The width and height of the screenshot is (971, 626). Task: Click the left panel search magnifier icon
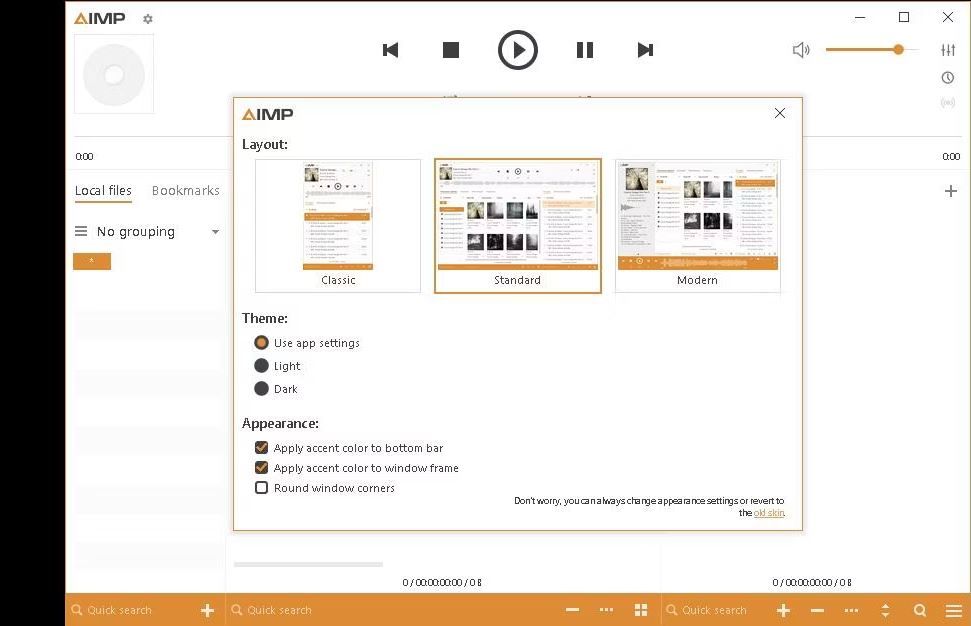pyautogui.click(x=77, y=610)
